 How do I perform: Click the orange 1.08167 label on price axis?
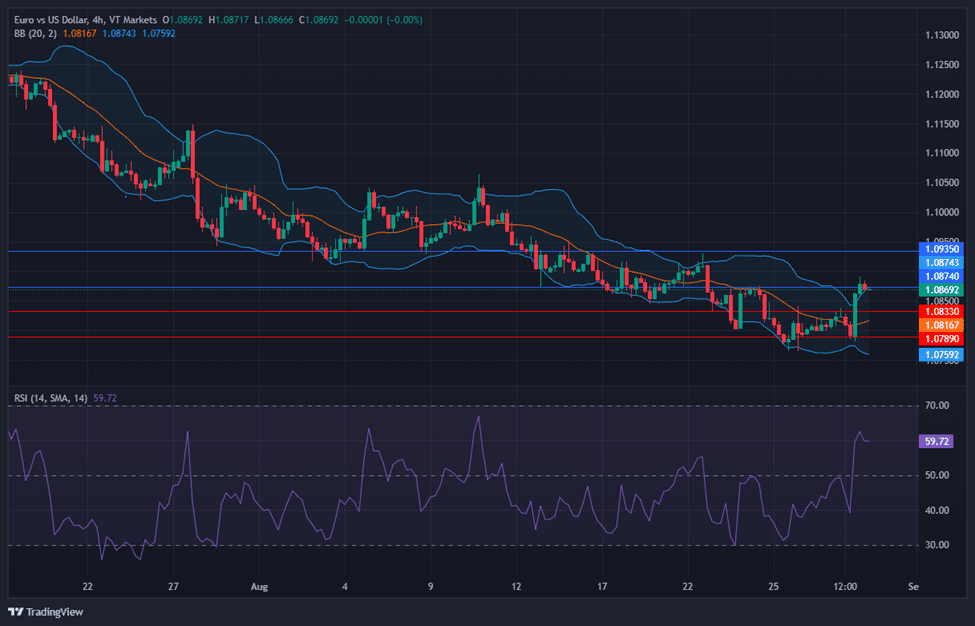[942, 324]
